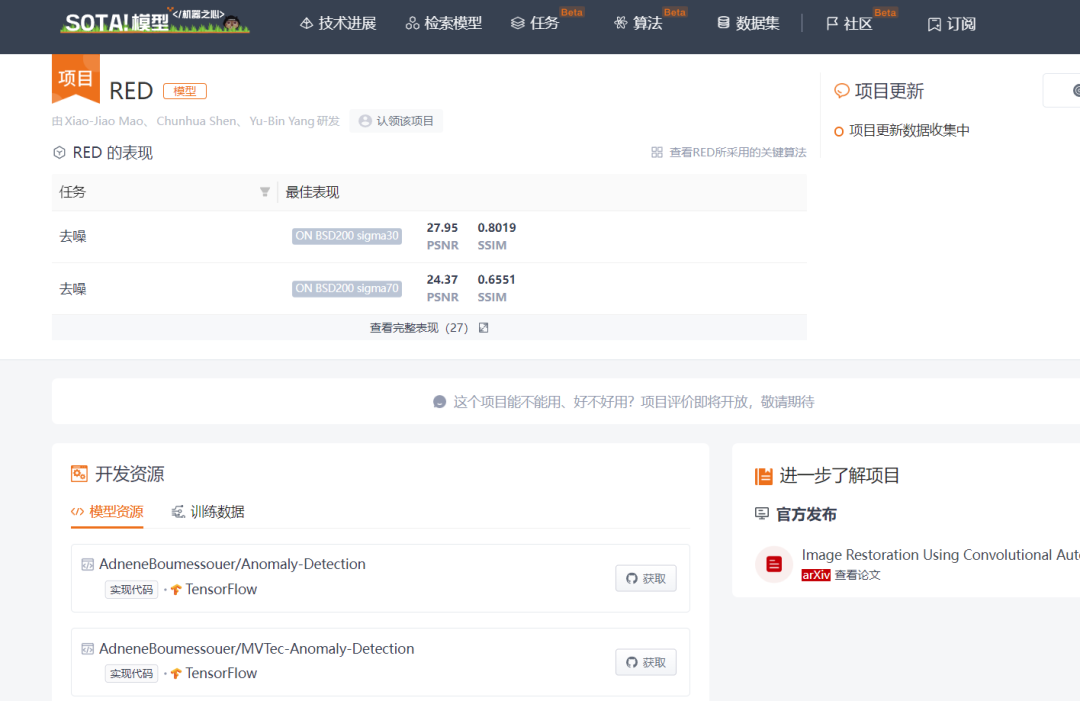Image resolution: width=1080 pixels, height=701 pixels.
Task: Click code icon beside AdneneBoumessouer/Anomaly-Detection
Action: click(x=87, y=565)
